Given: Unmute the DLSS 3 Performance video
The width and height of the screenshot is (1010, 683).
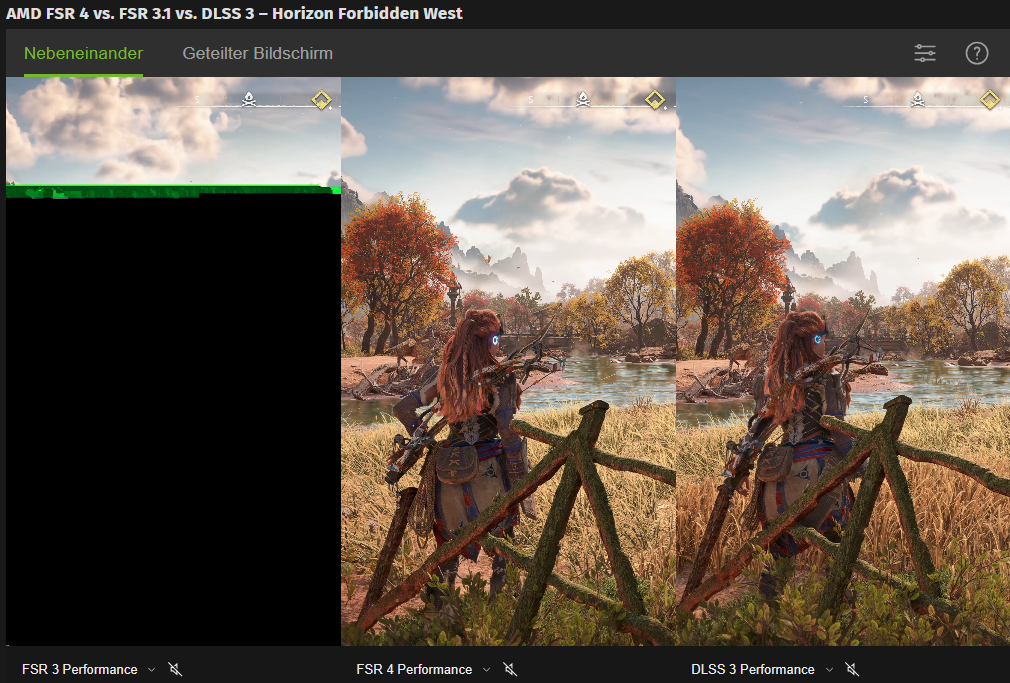Looking at the screenshot, I should [852, 669].
